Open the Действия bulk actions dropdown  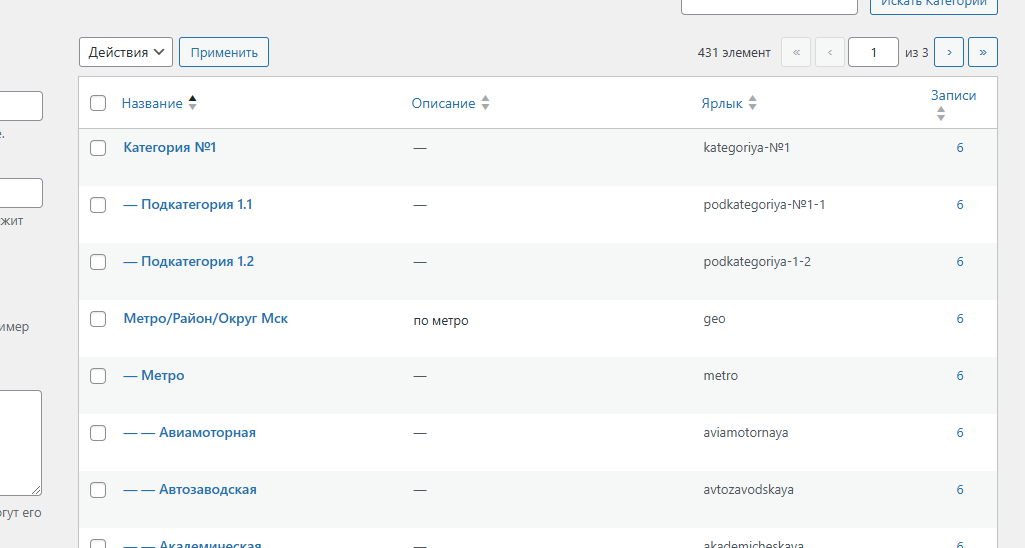tap(126, 52)
